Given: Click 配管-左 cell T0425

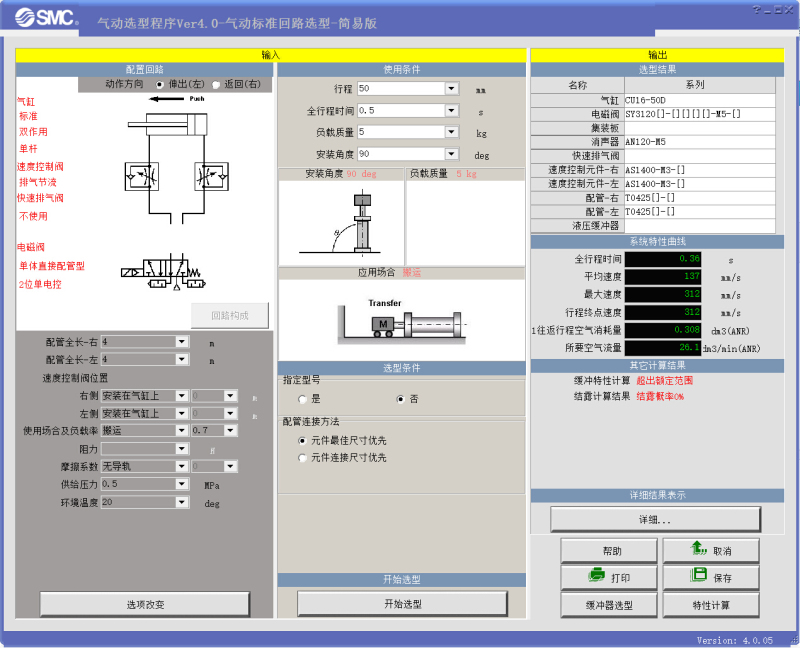Looking at the screenshot, I should pyautogui.click(x=699, y=212).
